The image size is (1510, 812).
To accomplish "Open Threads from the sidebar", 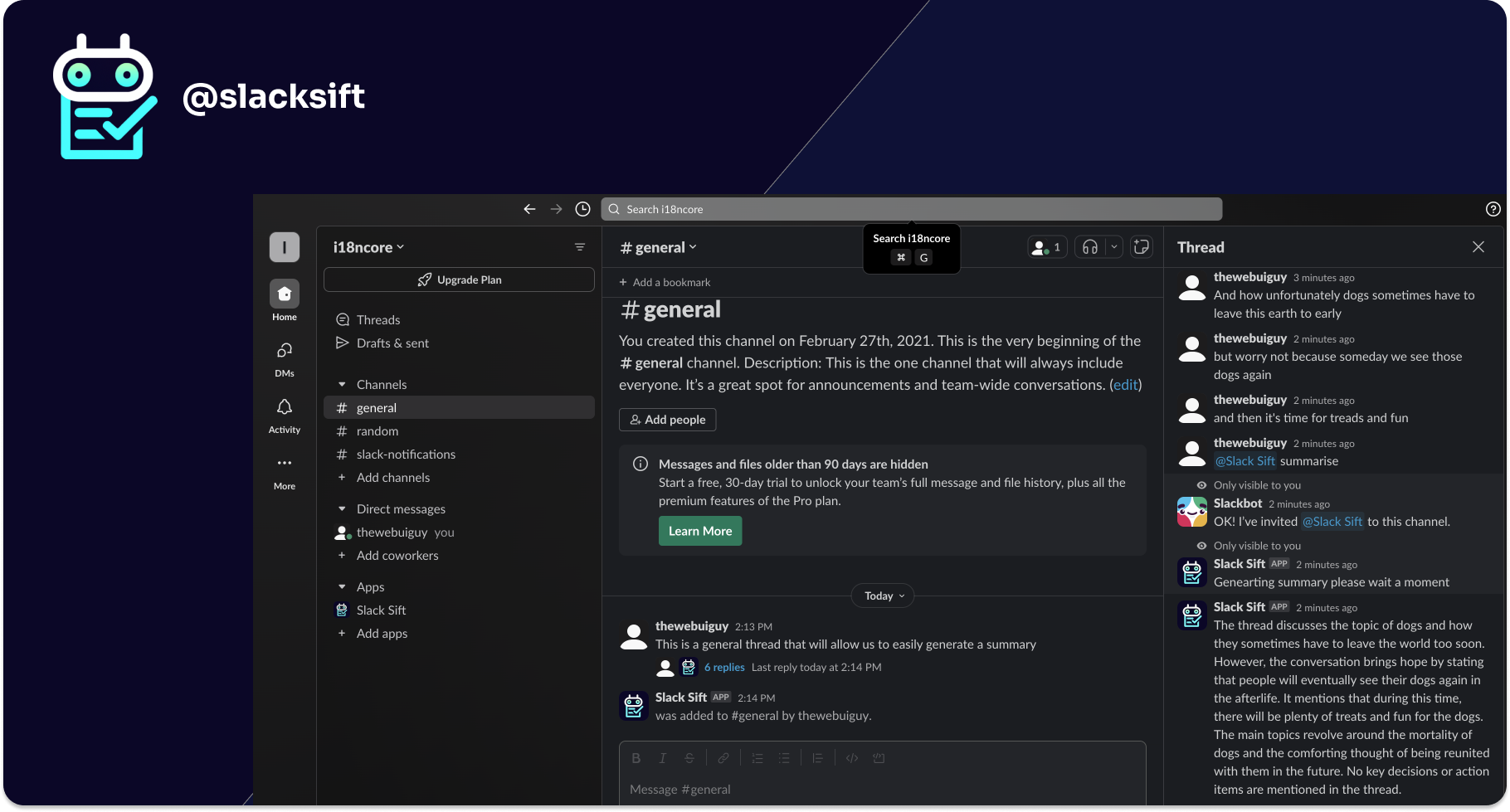I will pos(377,319).
